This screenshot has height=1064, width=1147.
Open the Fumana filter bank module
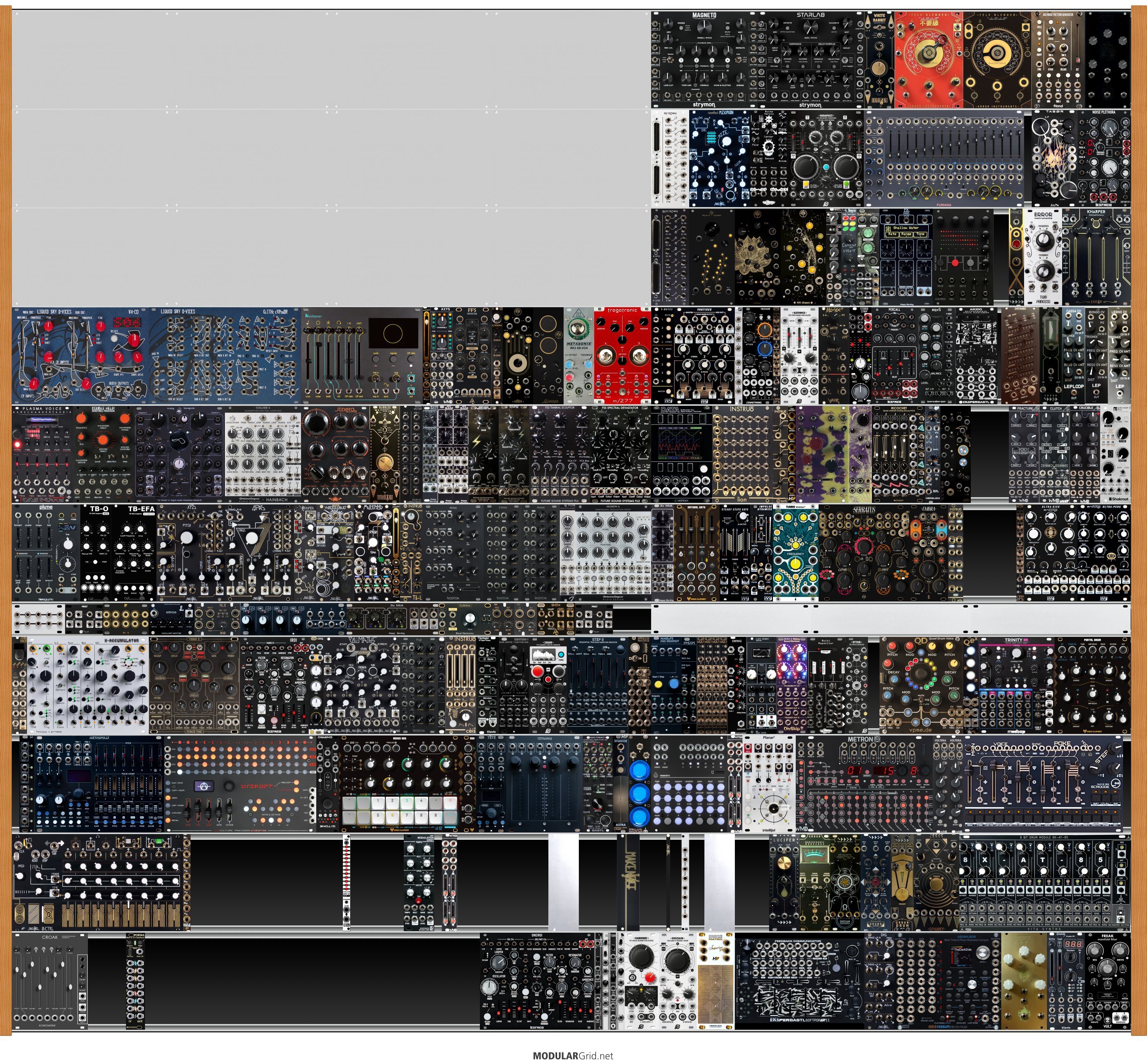[944, 158]
